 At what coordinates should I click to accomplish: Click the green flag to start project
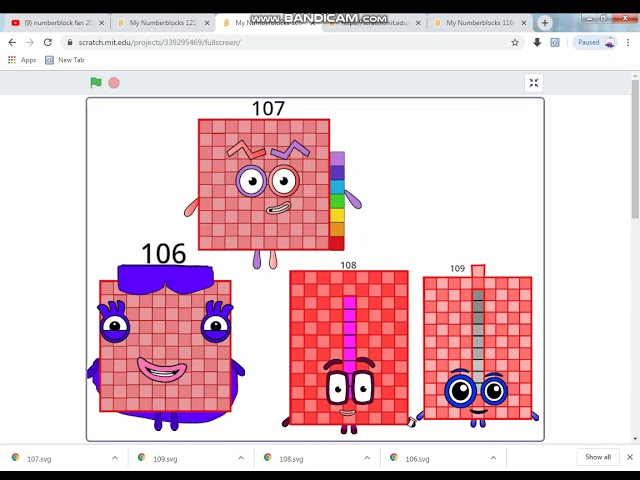[96, 83]
